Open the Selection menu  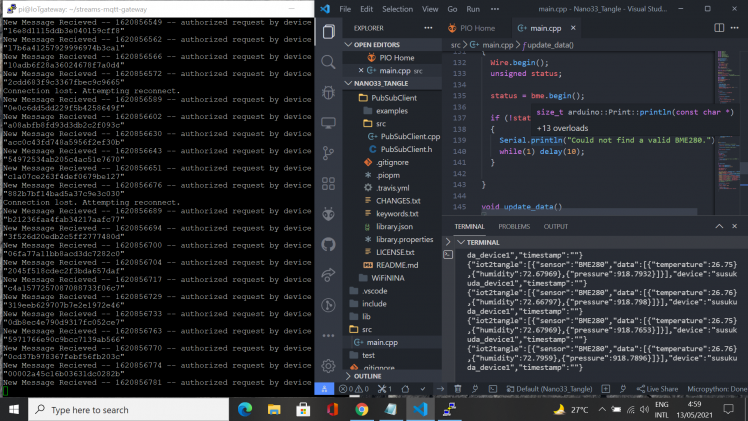pyautogui.click(x=396, y=9)
